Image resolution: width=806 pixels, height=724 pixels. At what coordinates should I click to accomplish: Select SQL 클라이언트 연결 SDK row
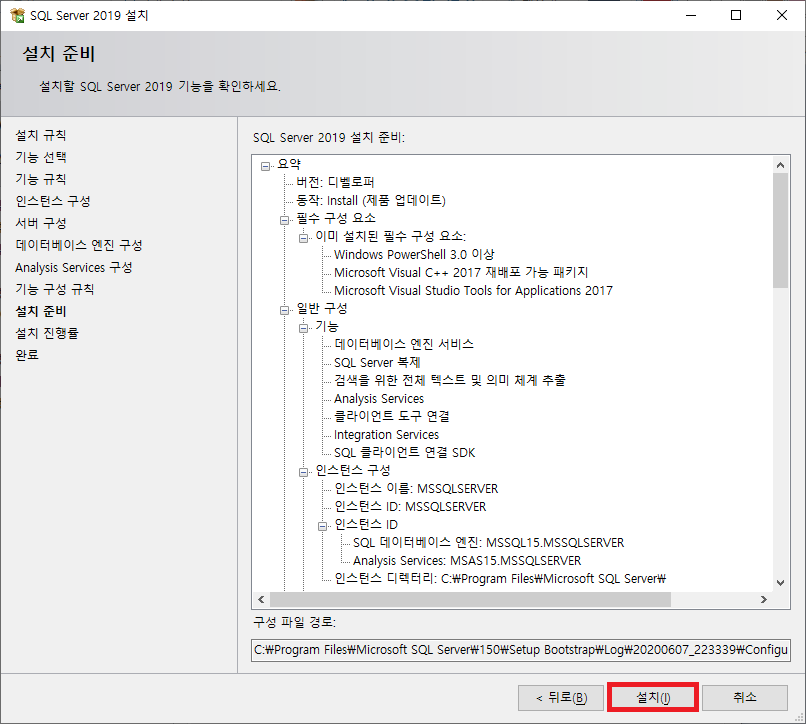click(x=405, y=452)
